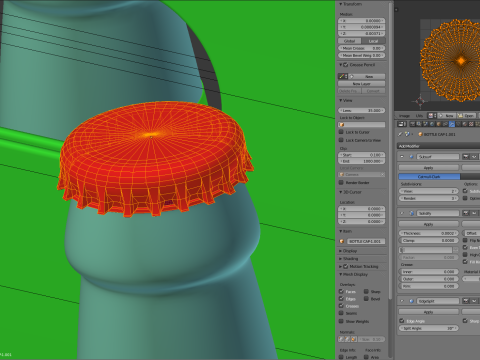Toggle Edges overlay checkbox
Screen dimensions: 480x360
tap(341, 299)
